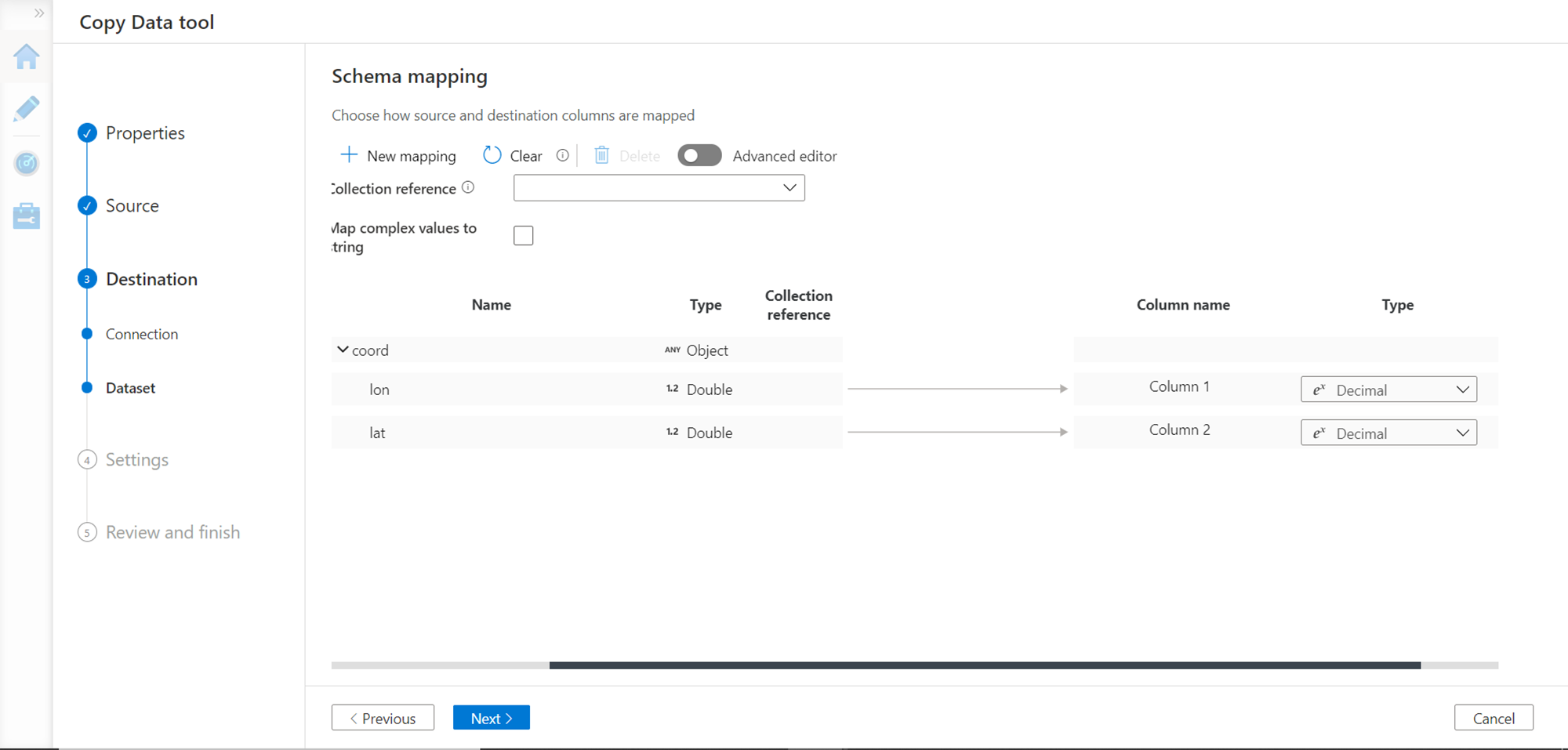
Task: Open the Manage toolbox icon
Action: pos(27,216)
